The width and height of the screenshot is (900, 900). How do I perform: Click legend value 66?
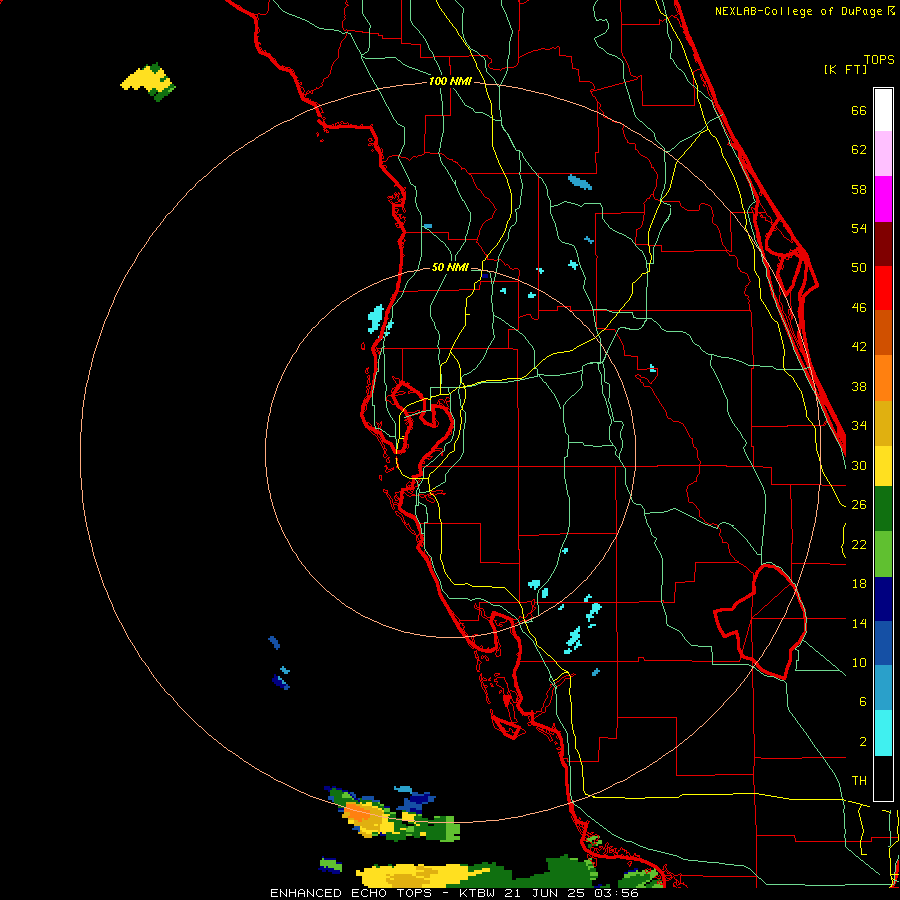click(x=859, y=111)
